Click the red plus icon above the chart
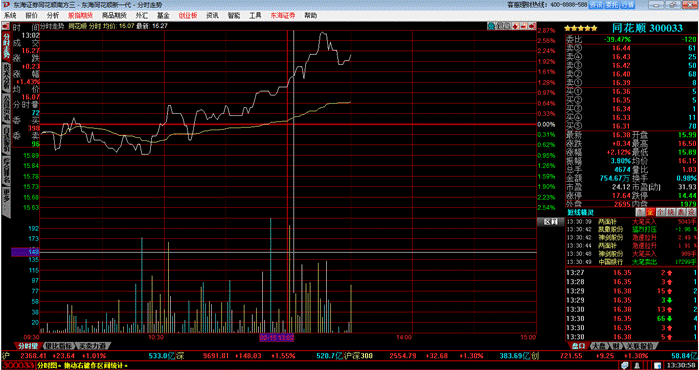 (x=516, y=26)
